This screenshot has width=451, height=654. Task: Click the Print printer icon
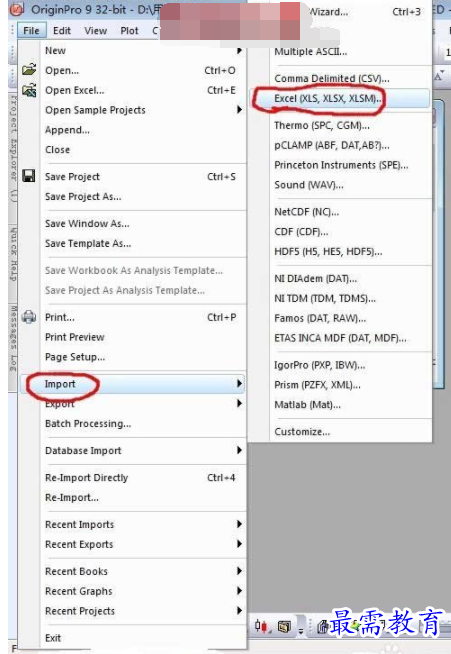[x=29, y=317]
